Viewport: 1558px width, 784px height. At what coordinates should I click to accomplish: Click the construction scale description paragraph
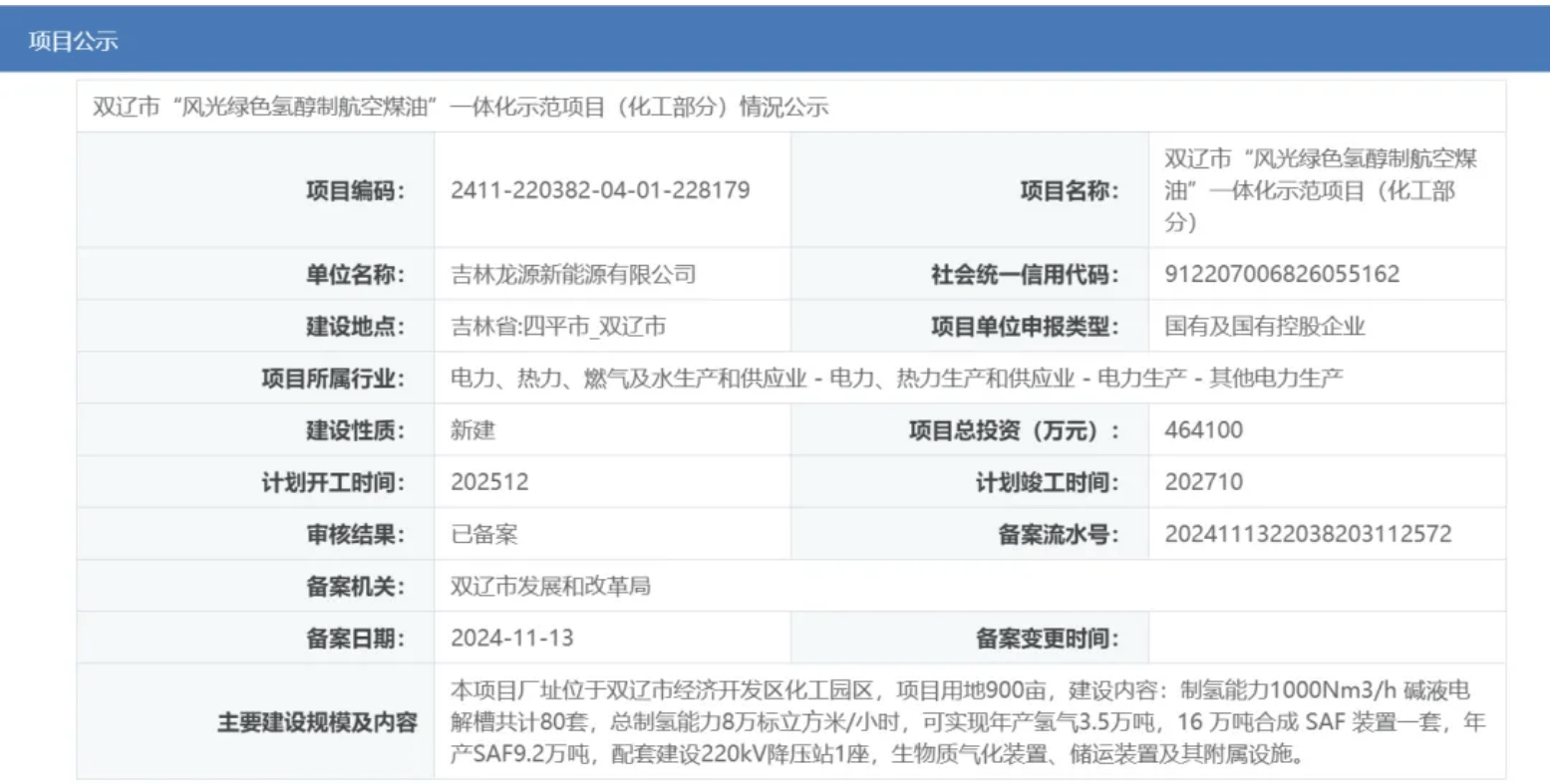[967, 722]
